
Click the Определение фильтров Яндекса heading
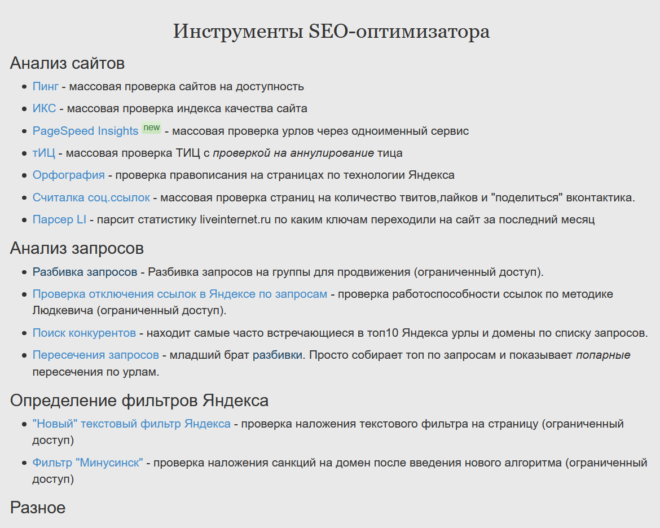[x=139, y=400]
